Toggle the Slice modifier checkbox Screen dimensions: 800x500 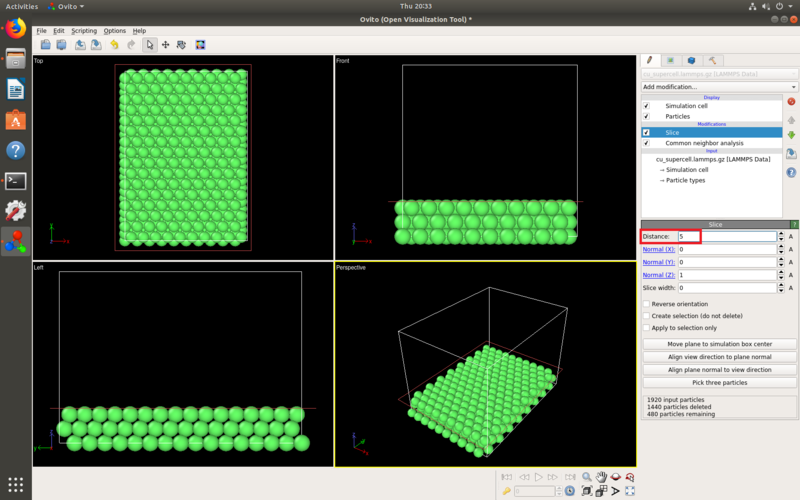pos(646,133)
